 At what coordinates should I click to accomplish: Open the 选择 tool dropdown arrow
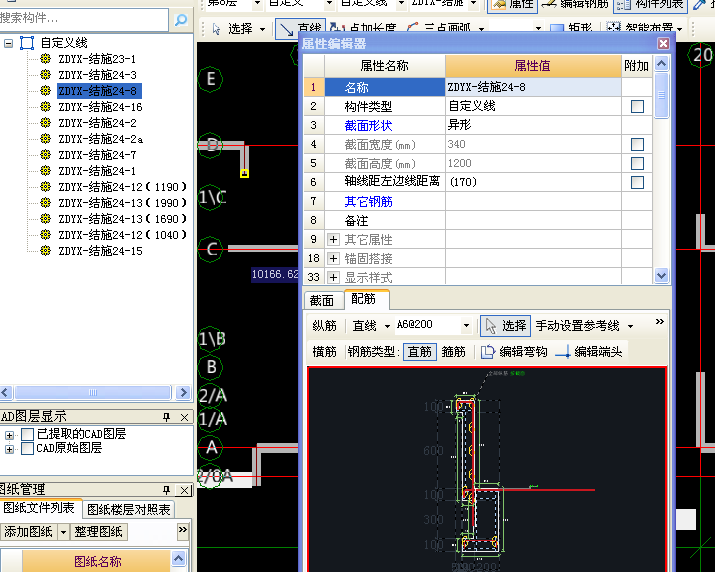pyautogui.click(x=262, y=29)
